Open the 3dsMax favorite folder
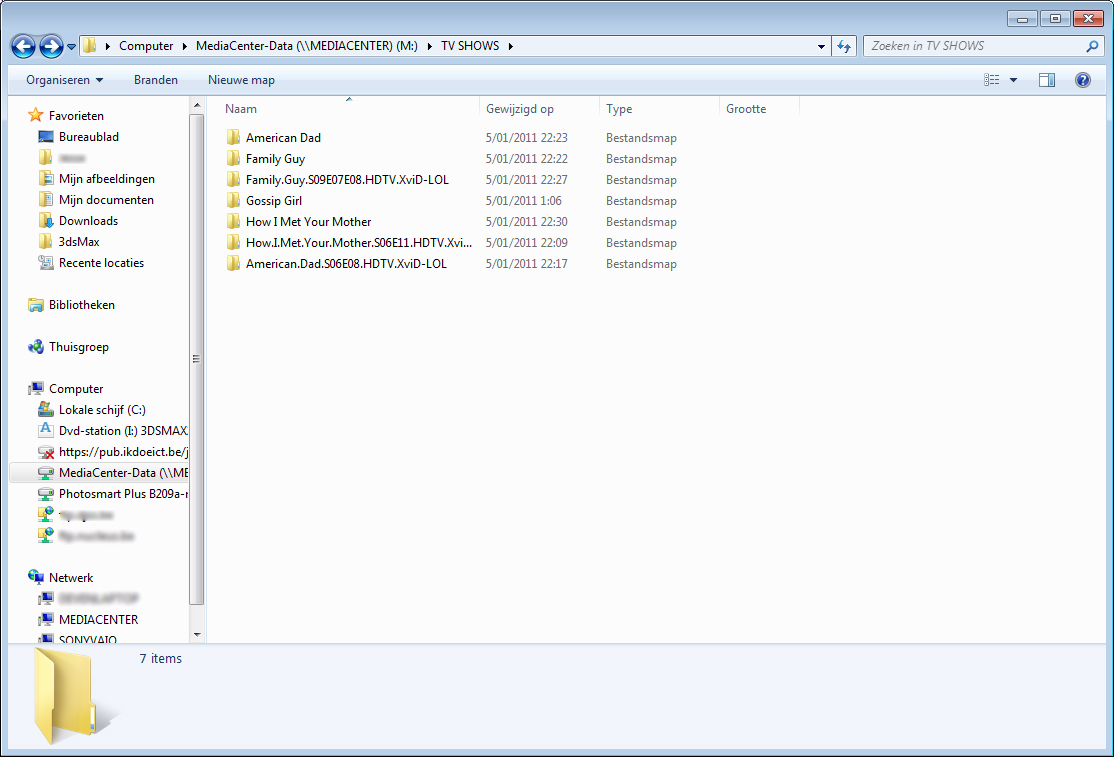Screen dimensions: 1114x757 pyautogui.click(x=79, y=241)
